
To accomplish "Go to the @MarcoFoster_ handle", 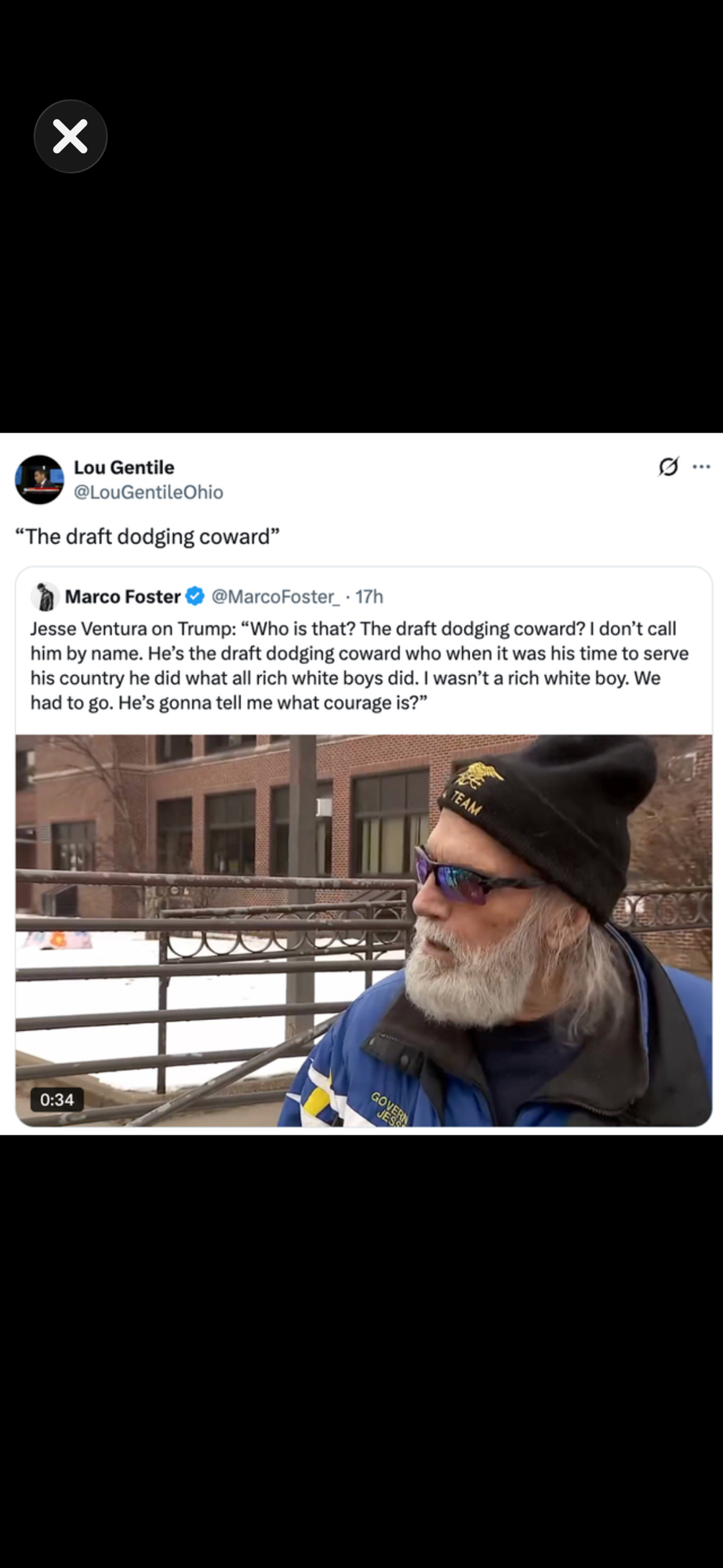I will pos(275,597).
